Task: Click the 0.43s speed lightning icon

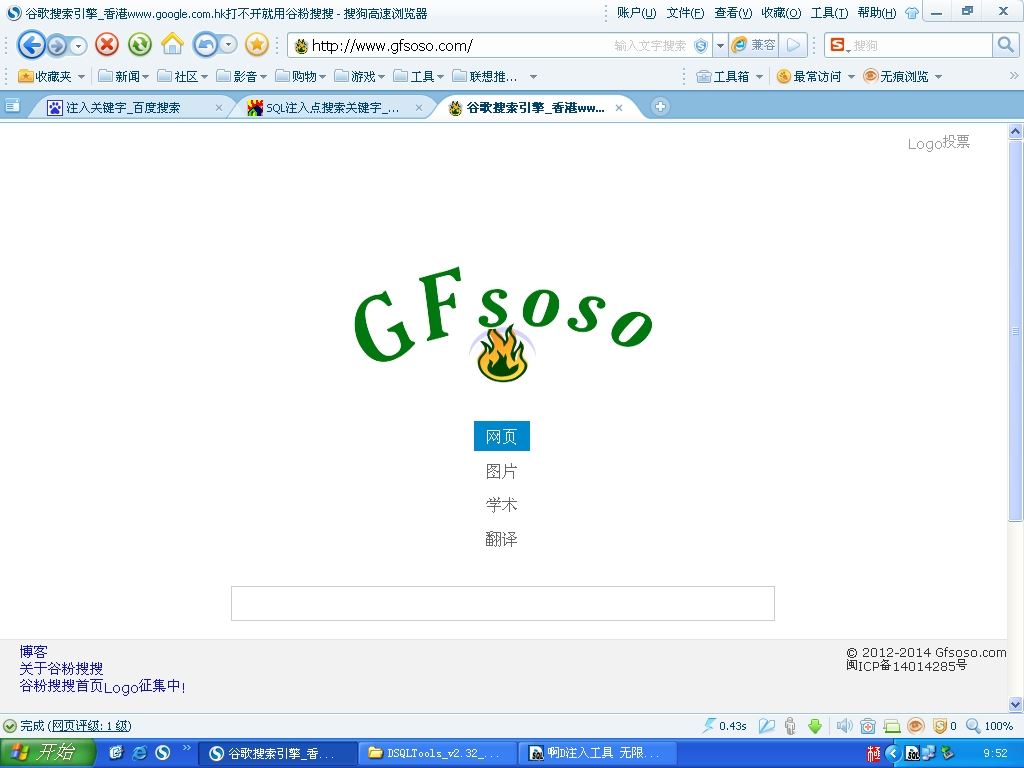Action: tap(709, 726)
